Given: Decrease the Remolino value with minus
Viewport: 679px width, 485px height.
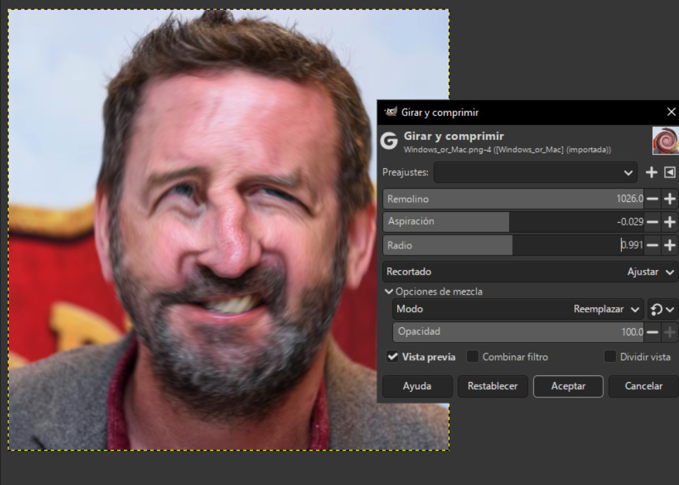Looking at the screenshot, I should [x=652, y=199].
